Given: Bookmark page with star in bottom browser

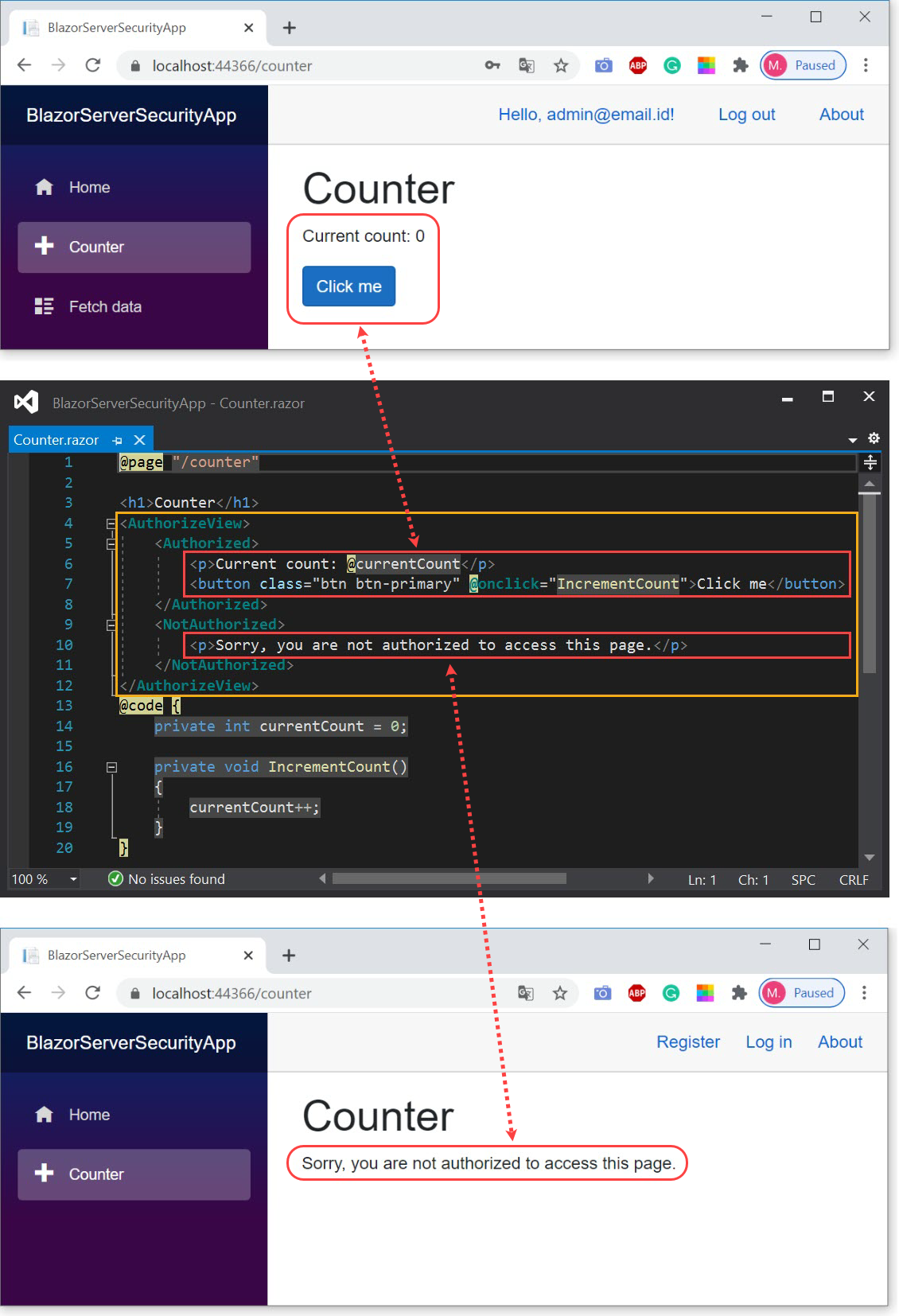Looking at the screenshot, I should tap(560, 993).
